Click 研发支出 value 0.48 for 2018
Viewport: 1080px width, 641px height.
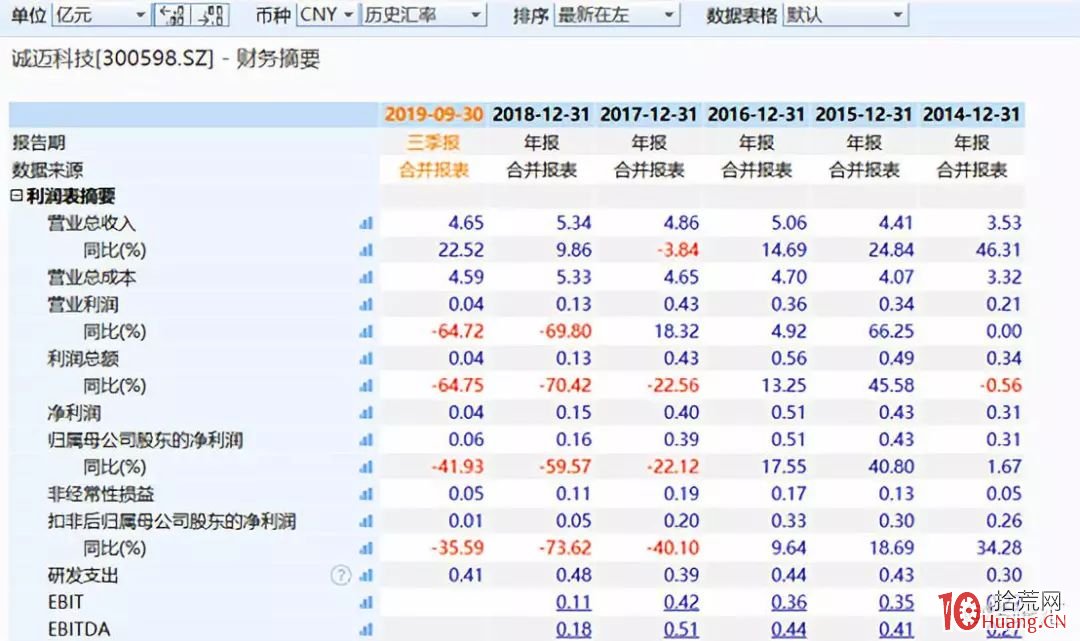pyautogui.click(x=574, y=576)
